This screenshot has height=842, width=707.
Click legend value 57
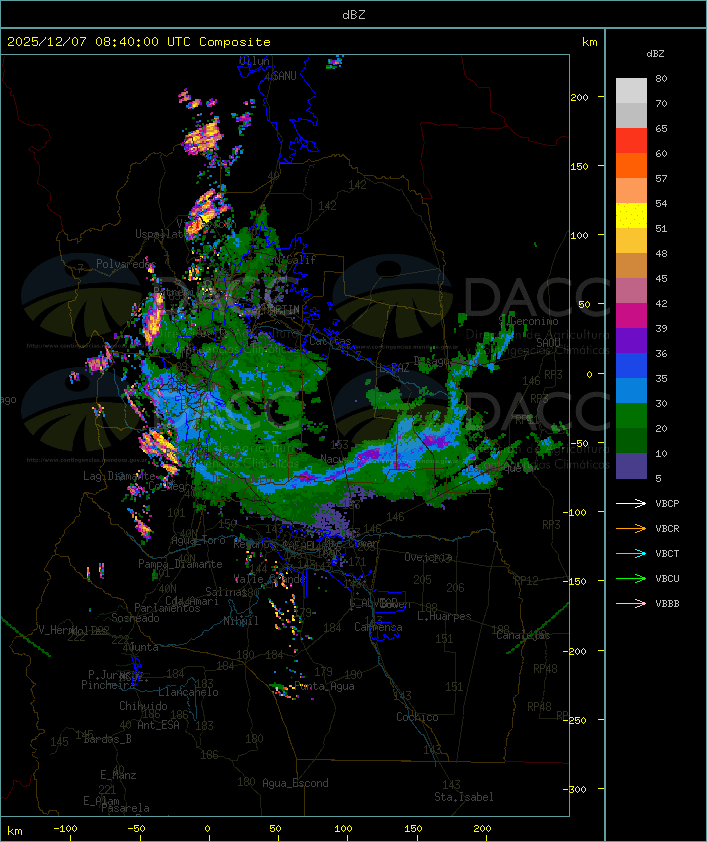661,178
